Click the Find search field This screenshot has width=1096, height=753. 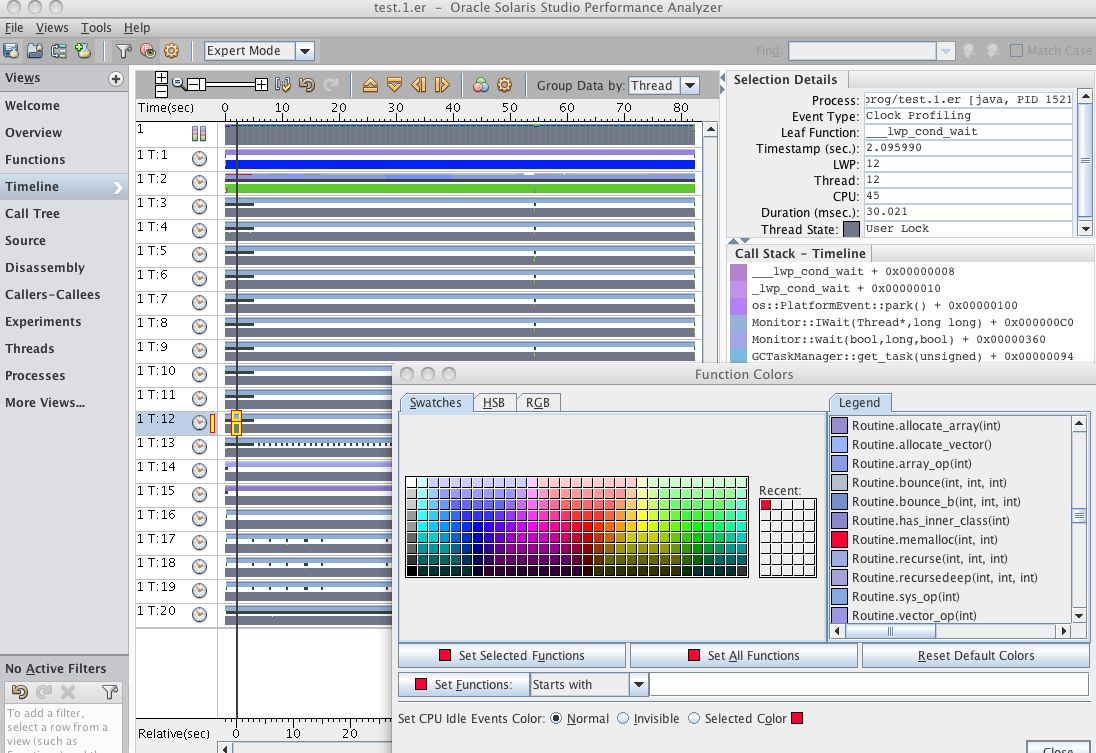[863, 50]
